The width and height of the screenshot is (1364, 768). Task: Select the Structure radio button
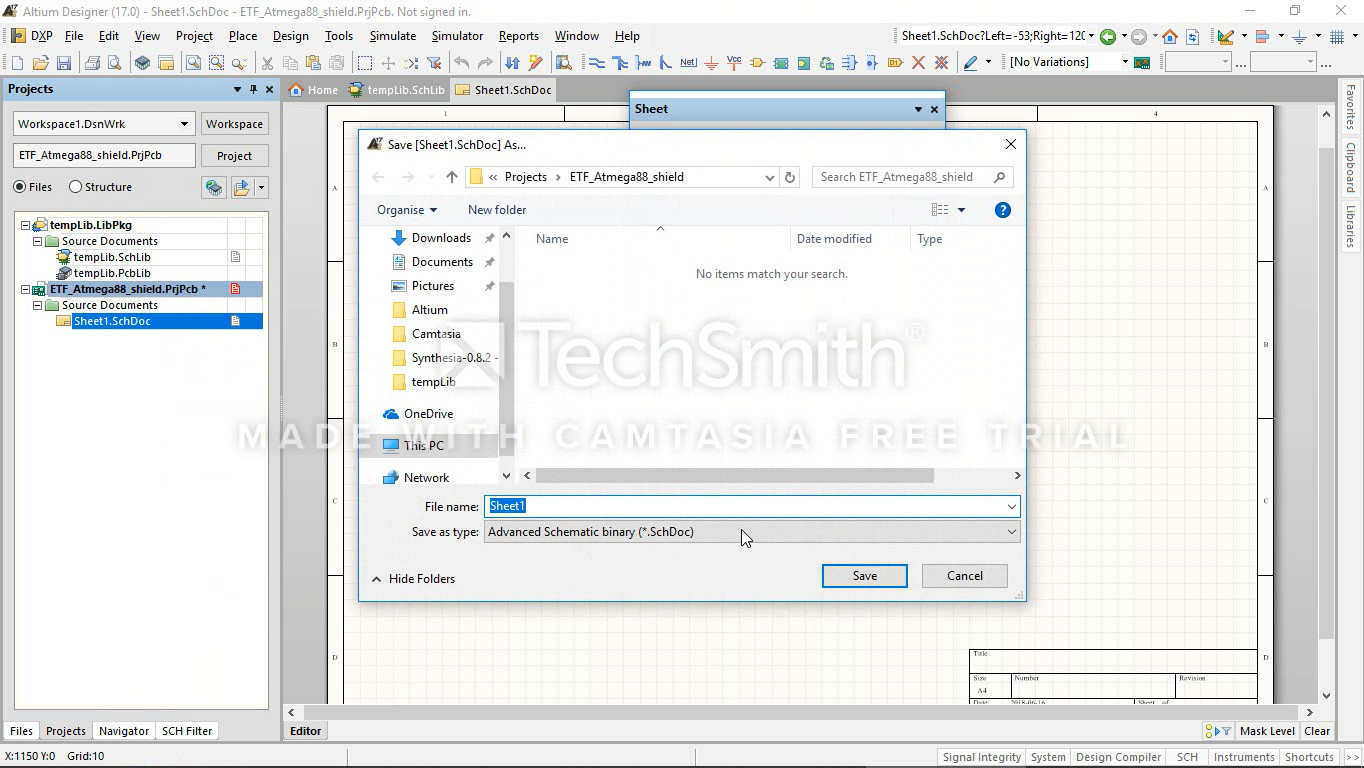point(75,187)
